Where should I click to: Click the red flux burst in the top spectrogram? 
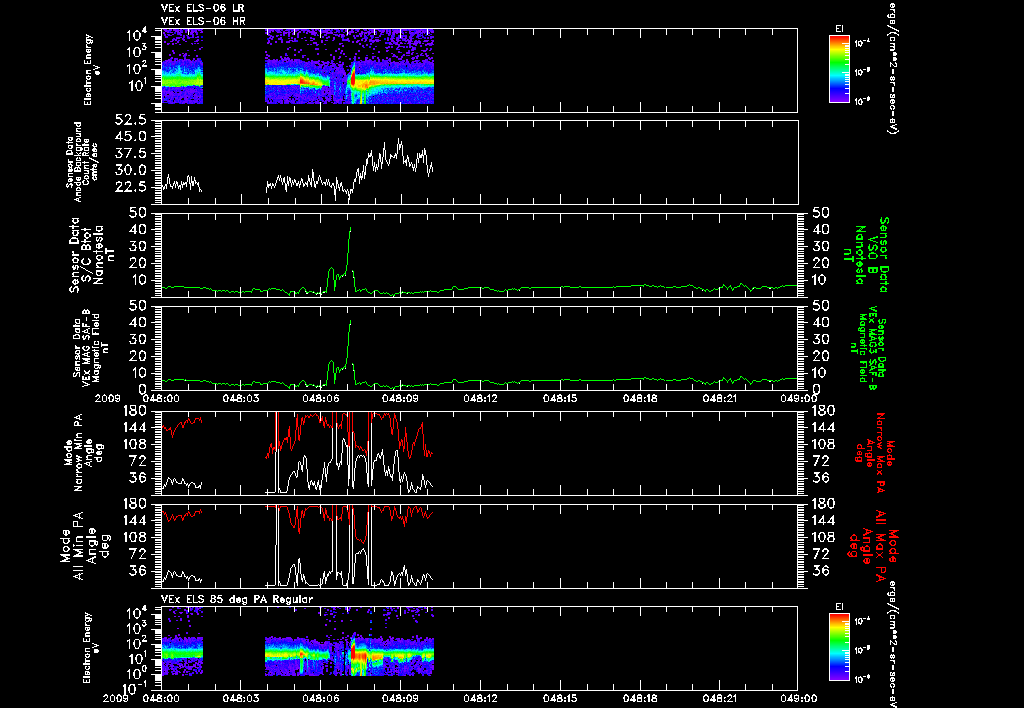[353, 79]
